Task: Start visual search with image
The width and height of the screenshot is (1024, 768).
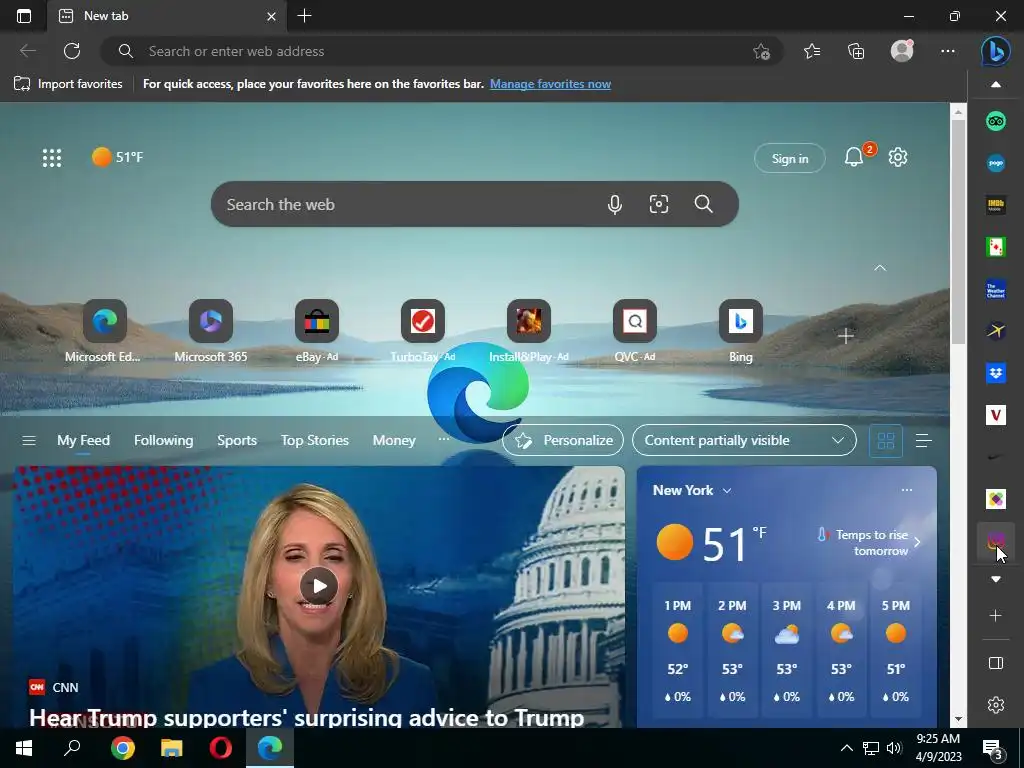Action: (x=659, y=204)
